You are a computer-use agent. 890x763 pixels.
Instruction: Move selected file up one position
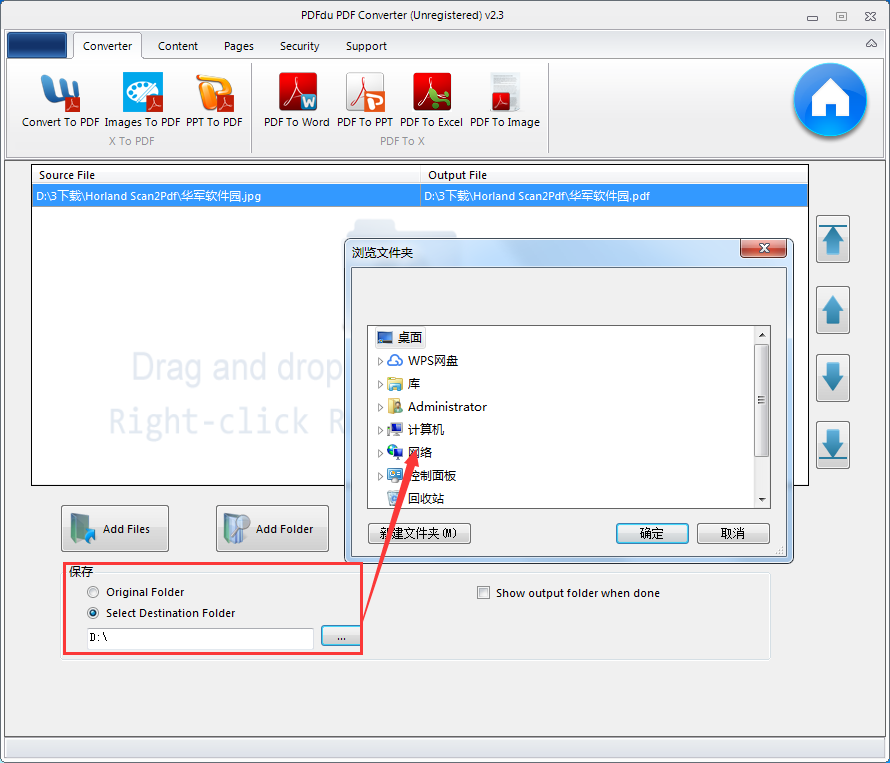coord(833,310)
